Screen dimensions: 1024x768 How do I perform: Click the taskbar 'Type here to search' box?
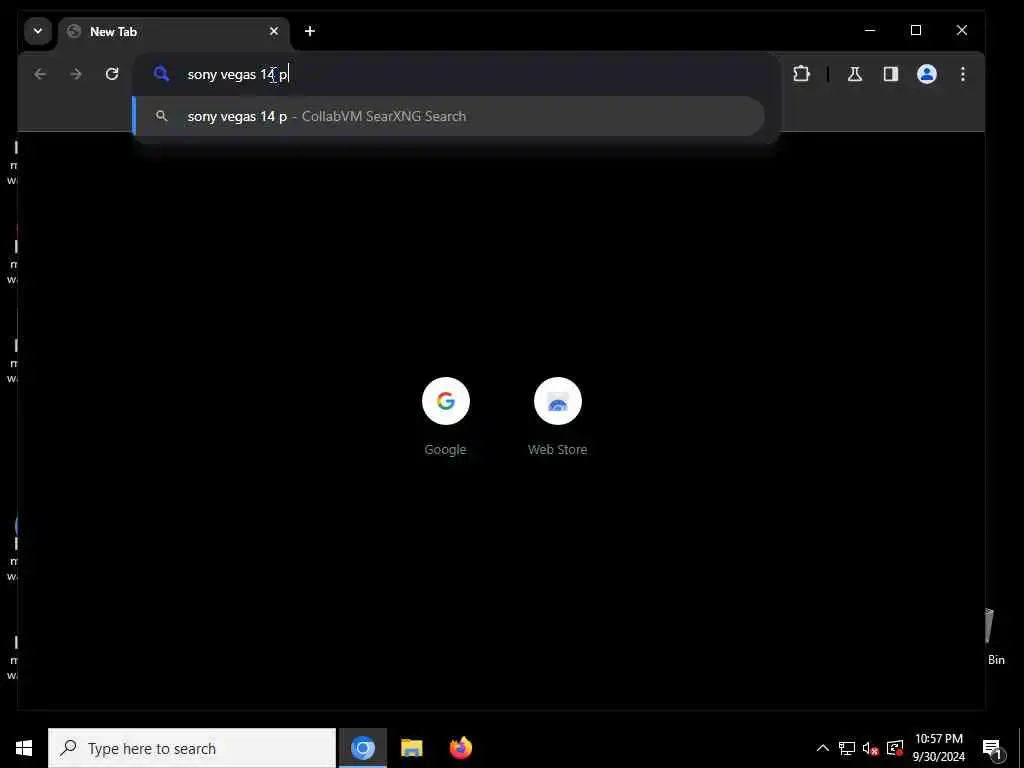(x=192, y=748)
